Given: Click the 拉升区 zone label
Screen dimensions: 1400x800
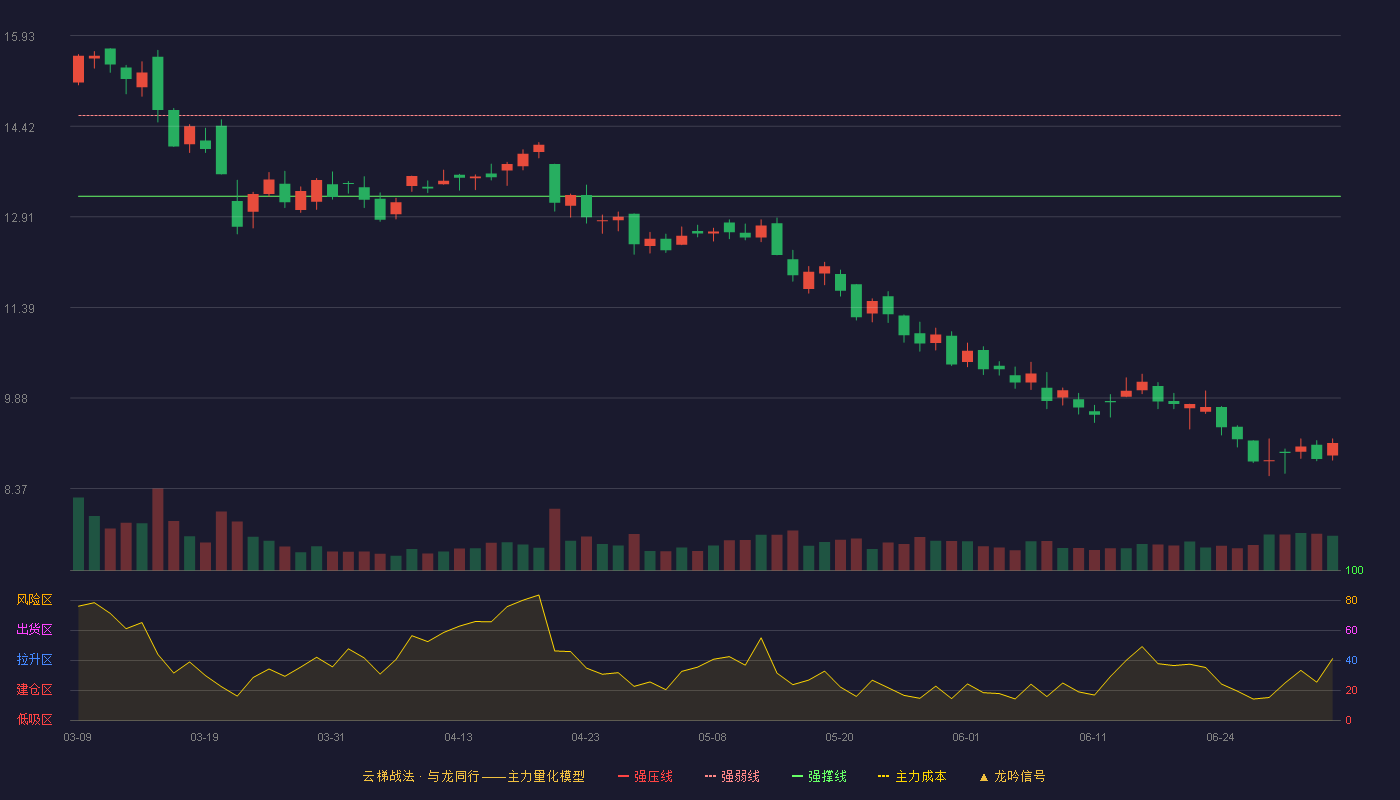Looking at the screenshot, I should click(34, 660).
